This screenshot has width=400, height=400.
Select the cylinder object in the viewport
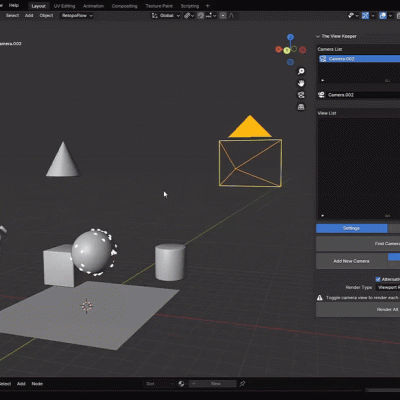pos(170,262)
